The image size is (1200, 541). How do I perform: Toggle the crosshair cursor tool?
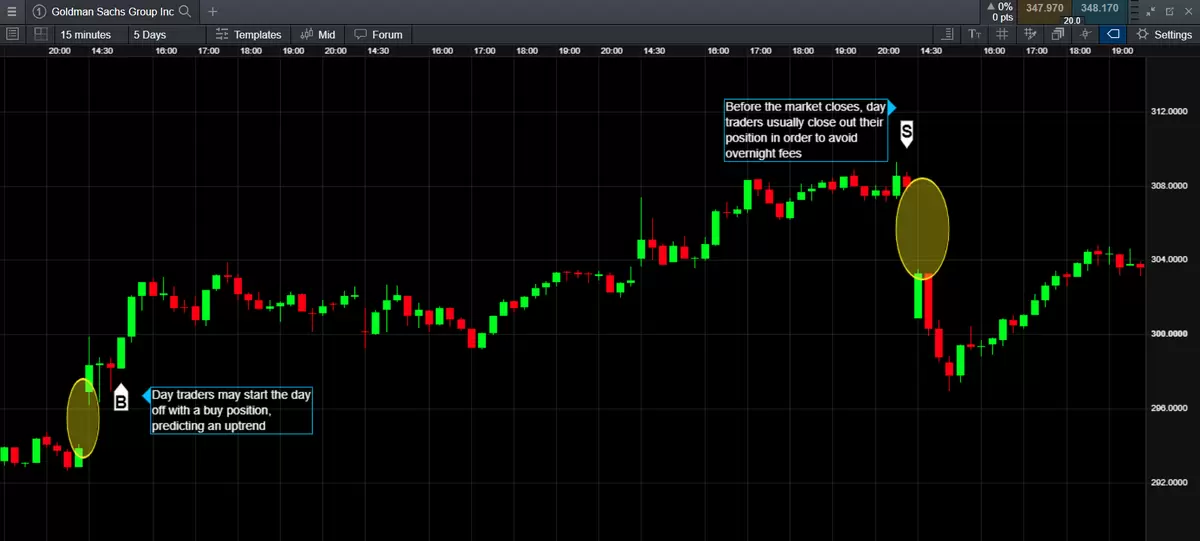(x=1084, y=34)
